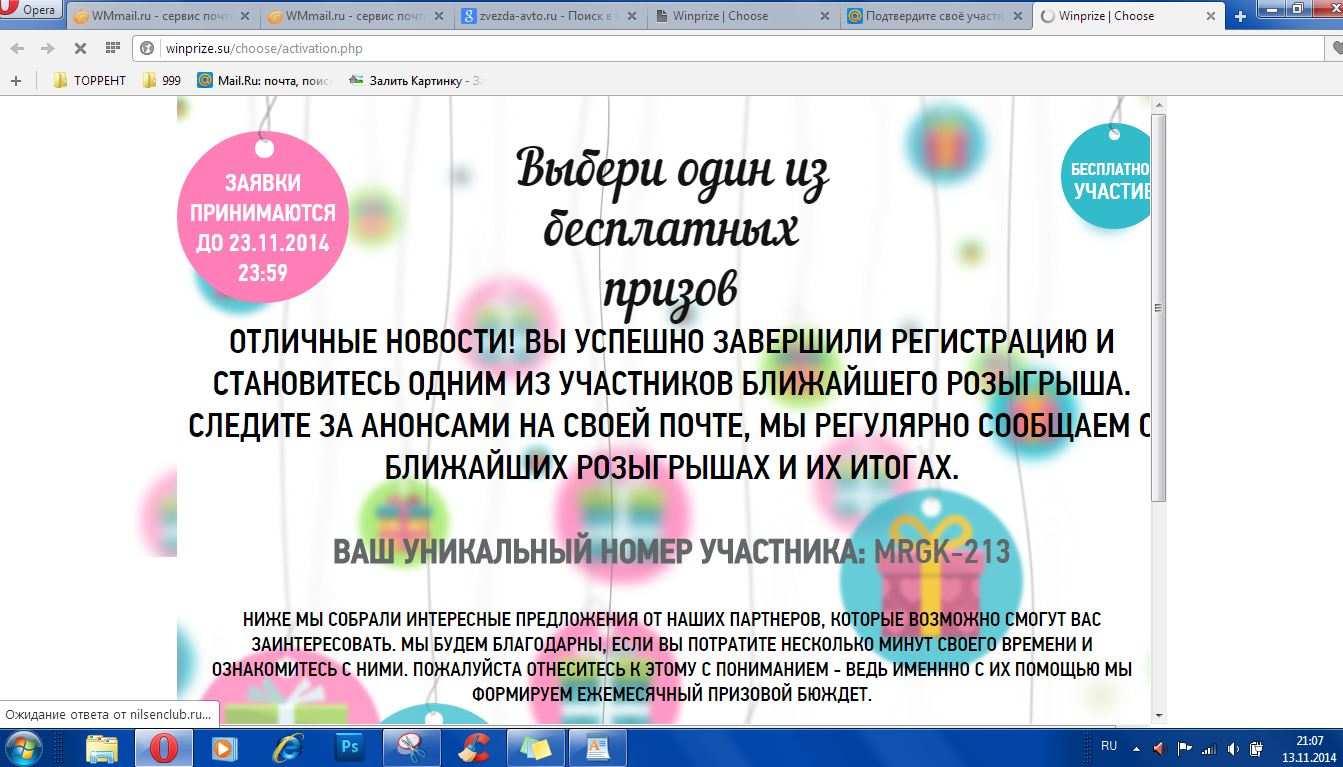Open CCleaner from the taskbar

(474, 748)
